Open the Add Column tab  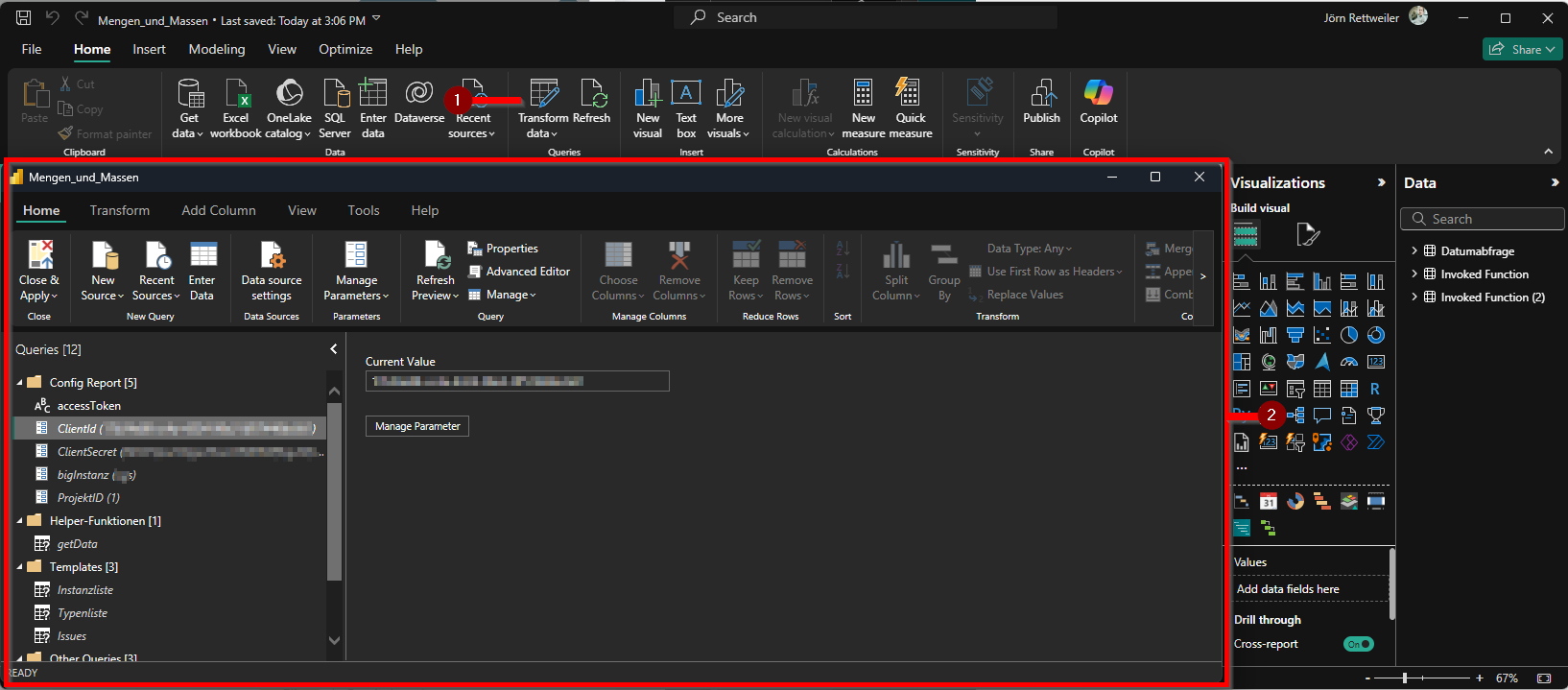tap(219, 210)
